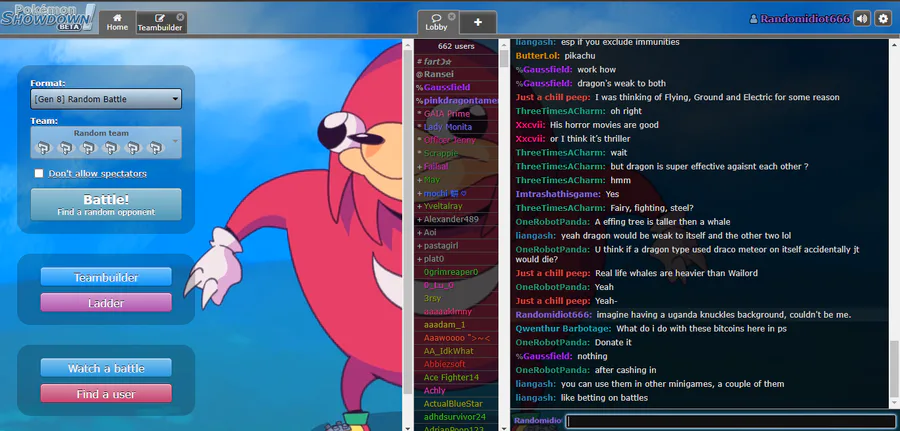Select user Scrappie in the user list

tap(456, 153)
